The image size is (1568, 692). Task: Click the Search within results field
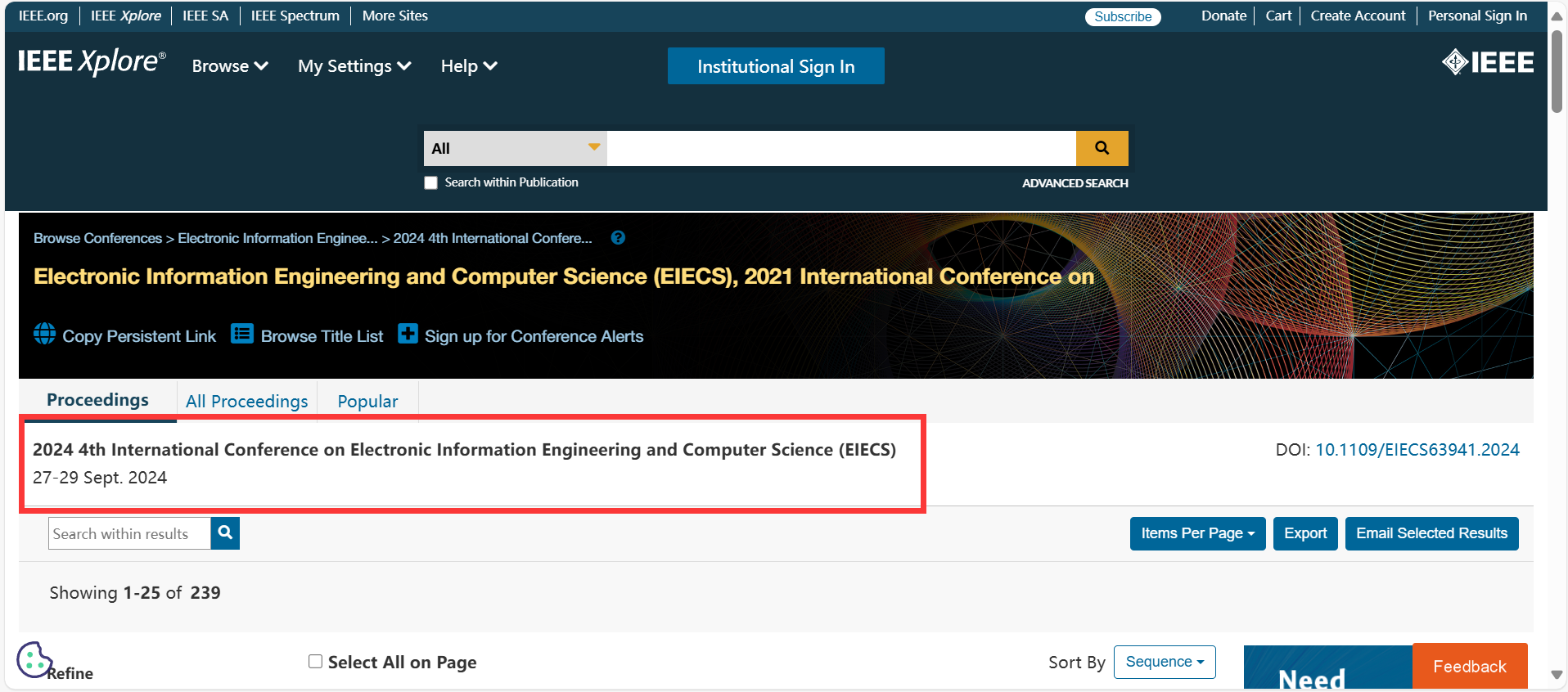[129, 533]
